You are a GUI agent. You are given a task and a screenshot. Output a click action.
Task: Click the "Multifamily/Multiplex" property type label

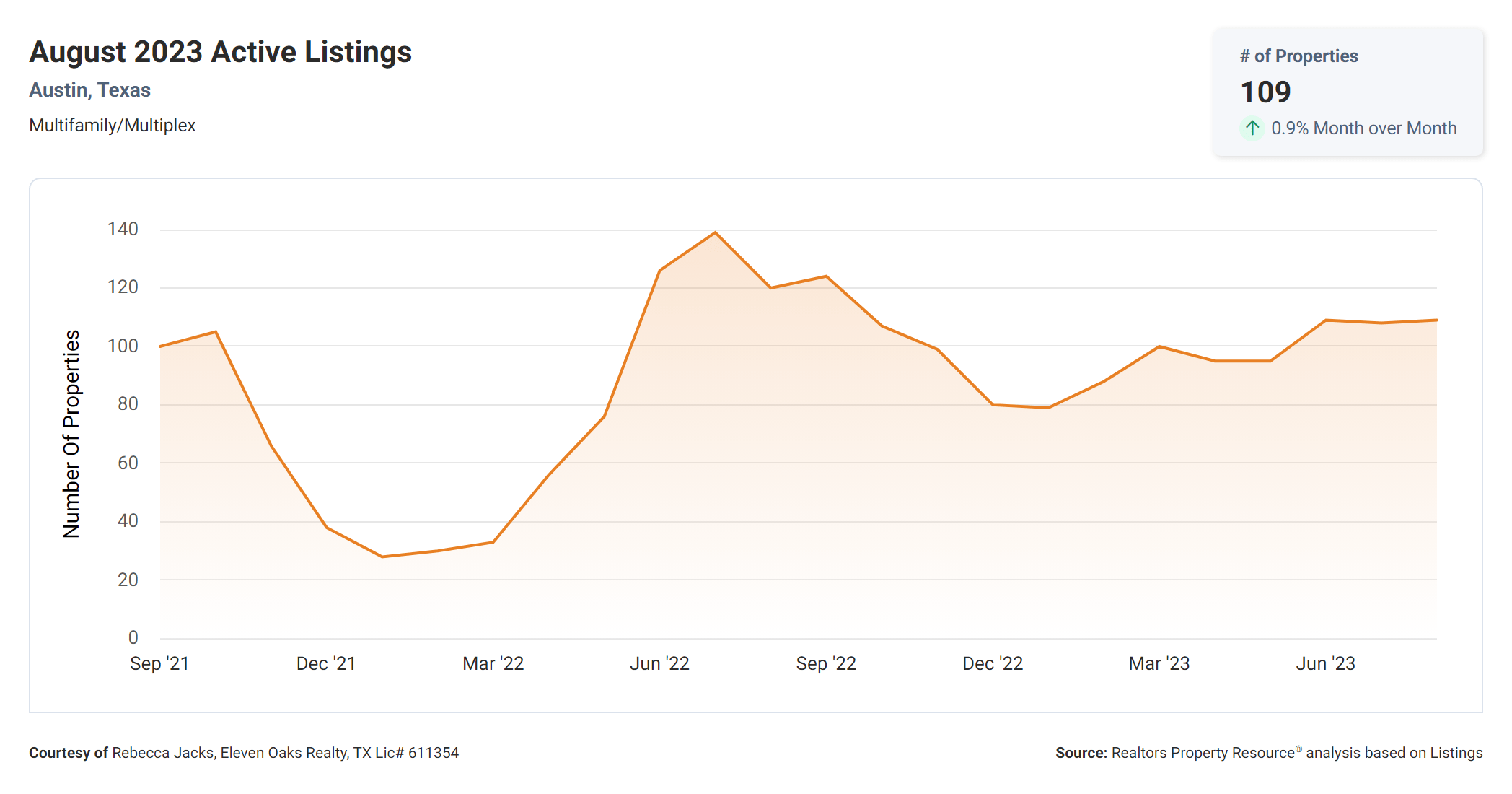point(112,126)
